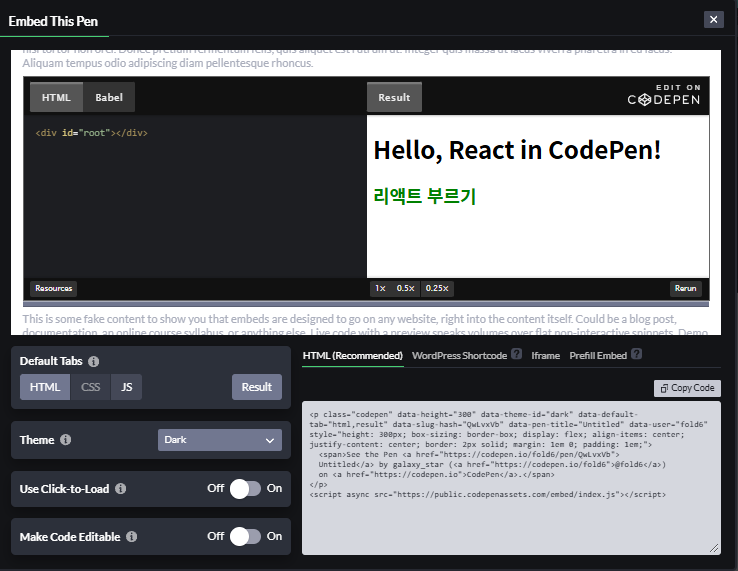
Task: Open Make Code Editable info icon
Action: 132,537
